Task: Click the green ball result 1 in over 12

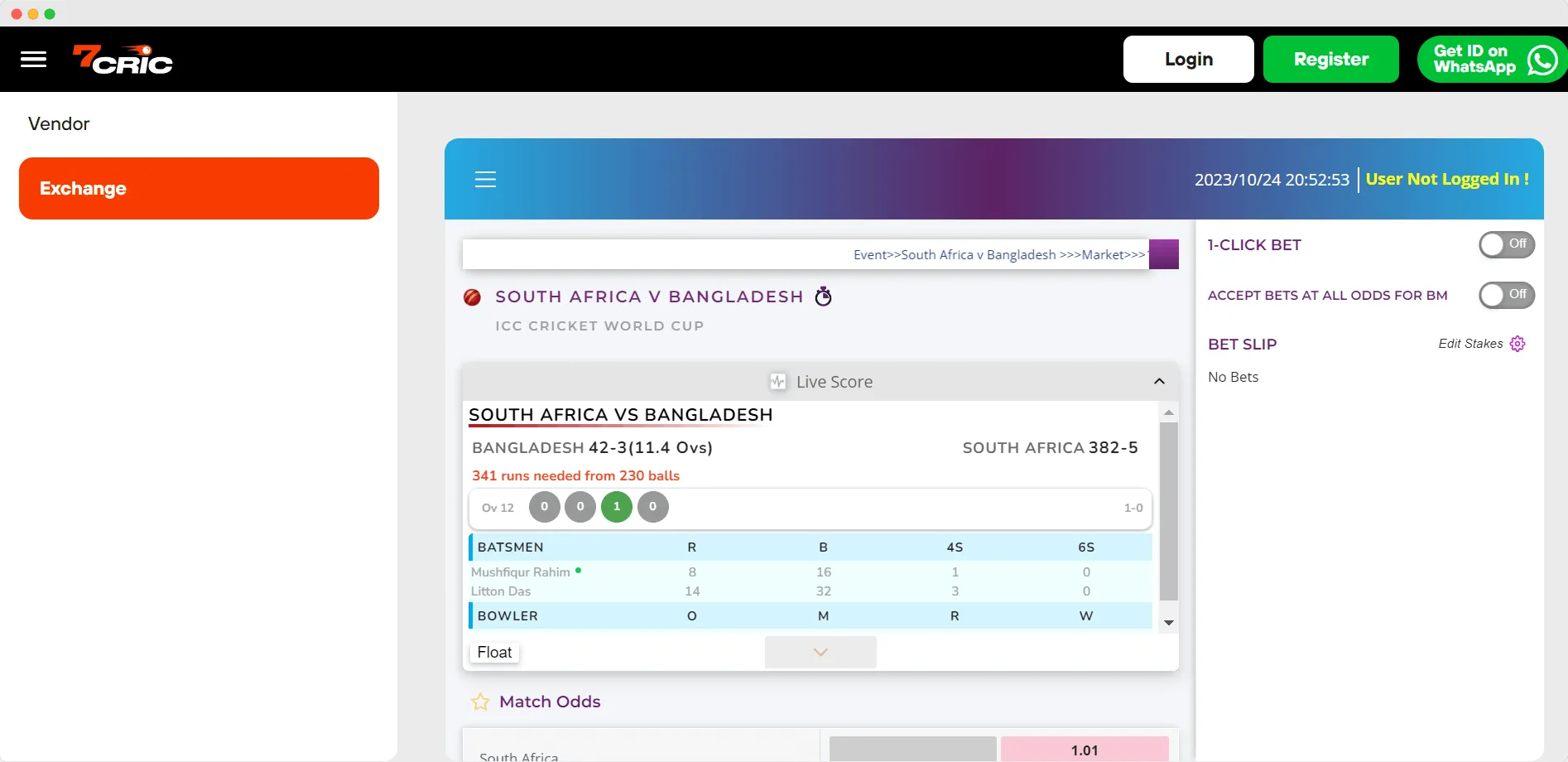Action: pos(617,507)
